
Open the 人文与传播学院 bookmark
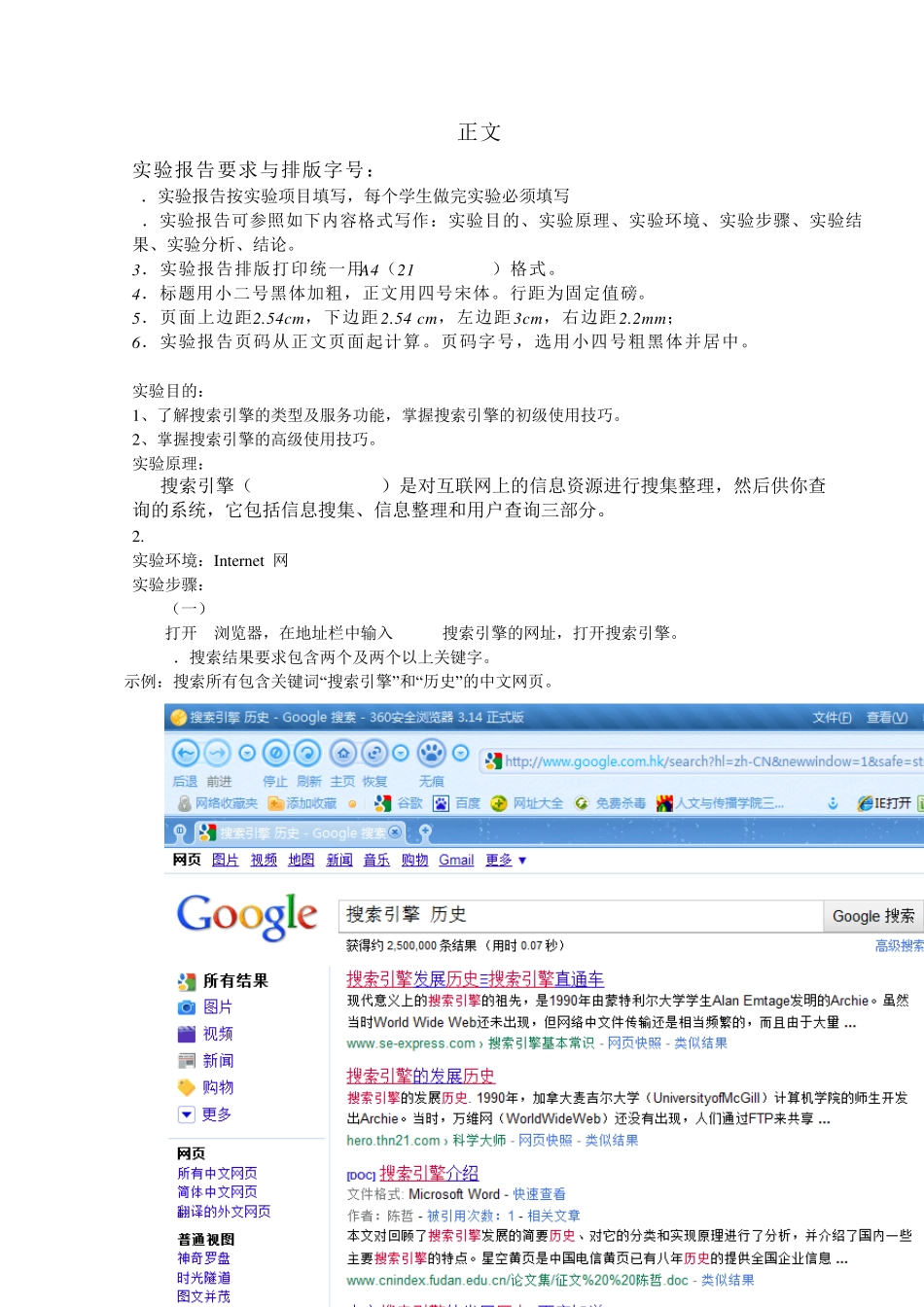[720, 803]
